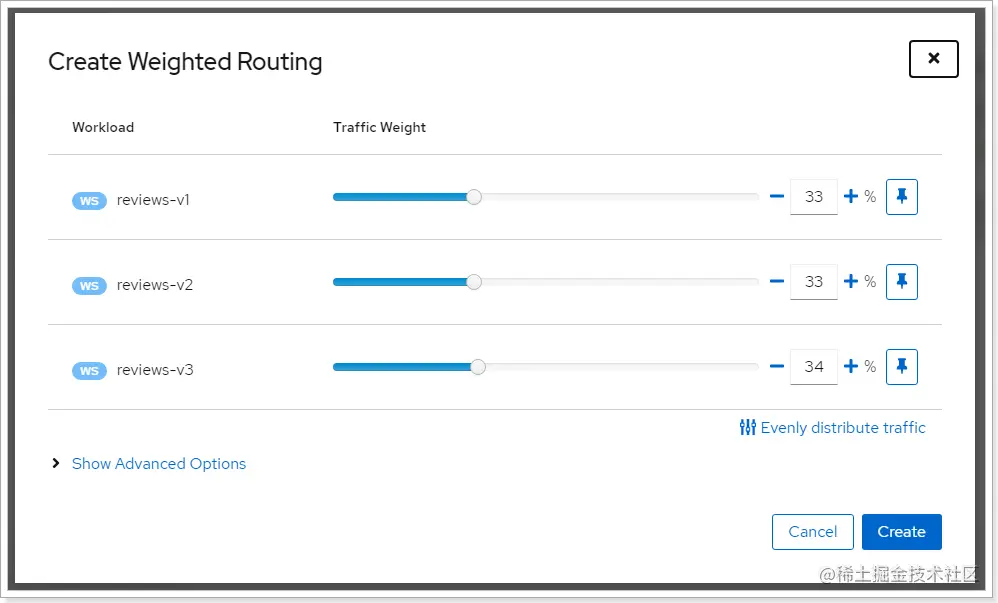Click the WS badge next to reviews-v1

(x=89, y=201)
